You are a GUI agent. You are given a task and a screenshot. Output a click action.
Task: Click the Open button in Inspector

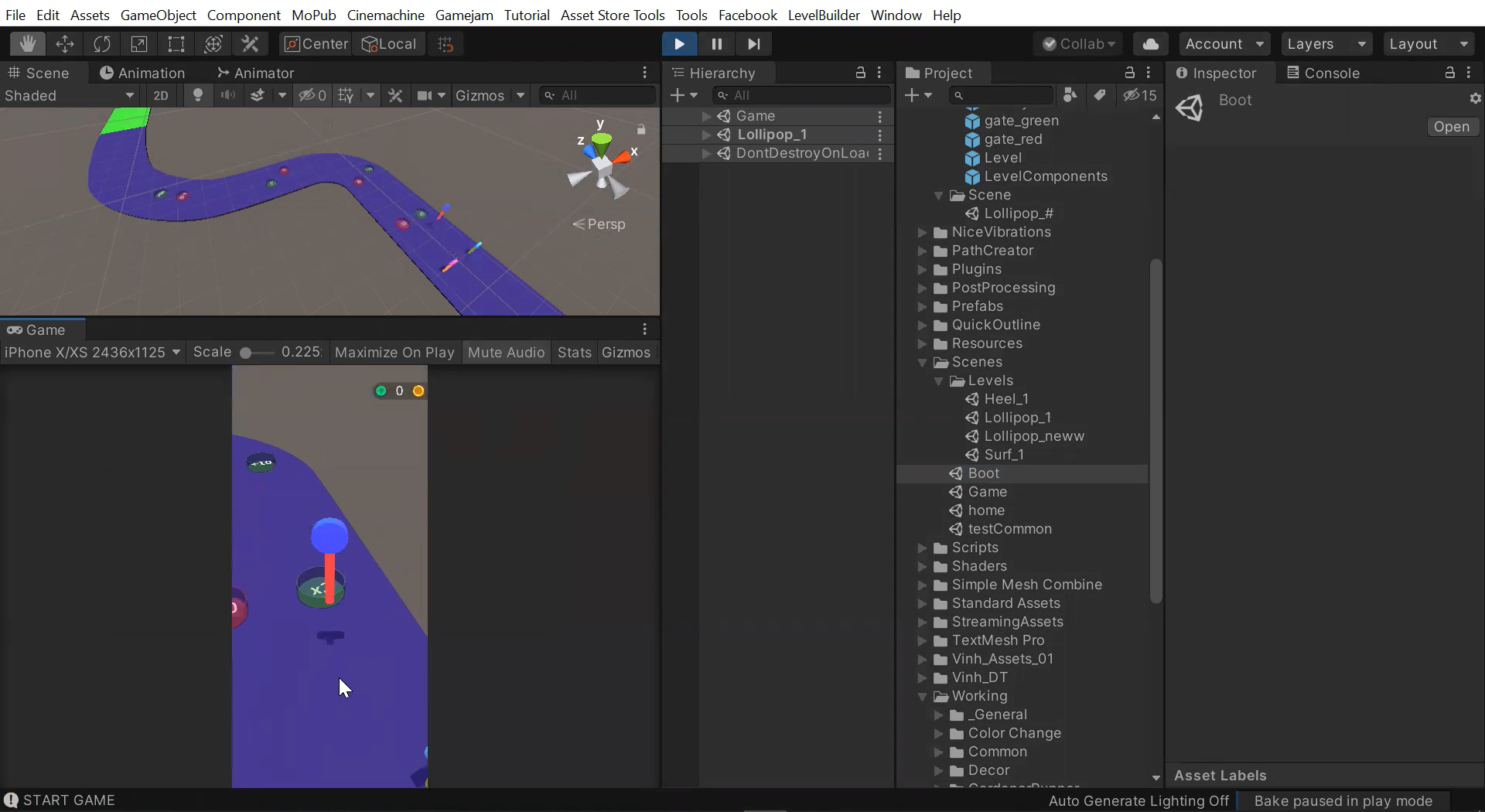click(x=1451, y=127)
